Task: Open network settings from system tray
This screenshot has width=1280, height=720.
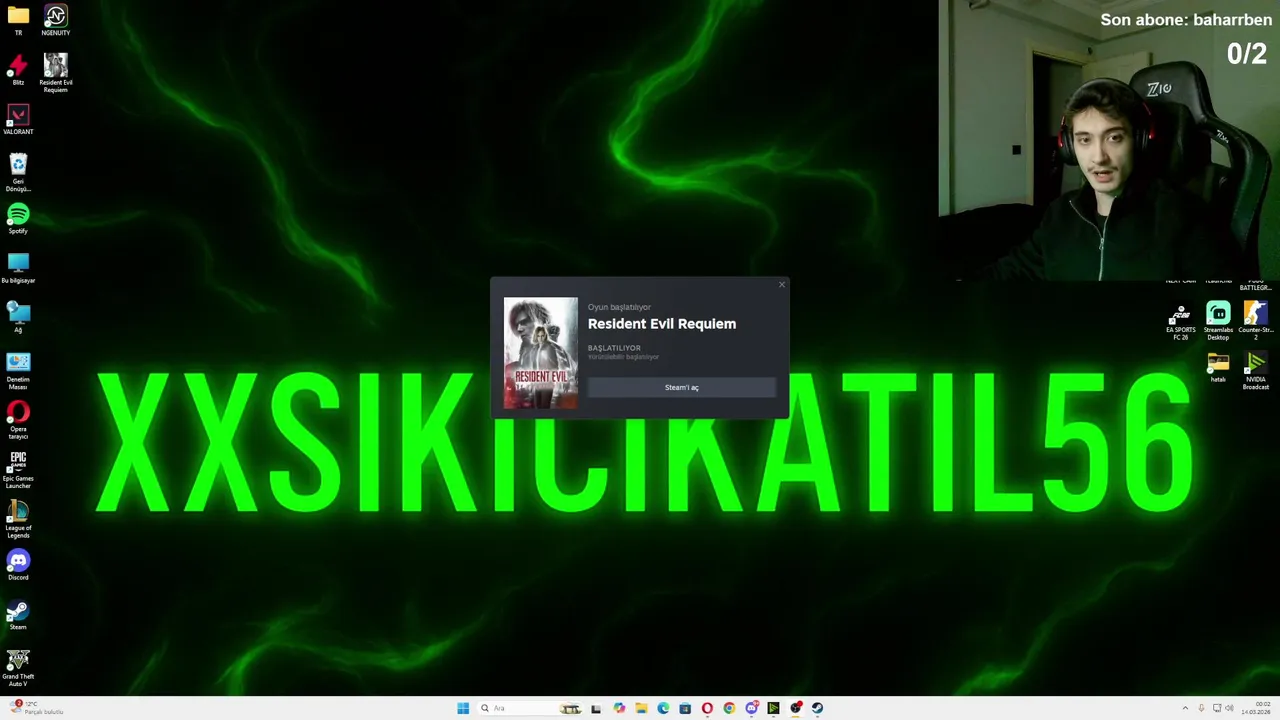Action: pos(1216,708)
